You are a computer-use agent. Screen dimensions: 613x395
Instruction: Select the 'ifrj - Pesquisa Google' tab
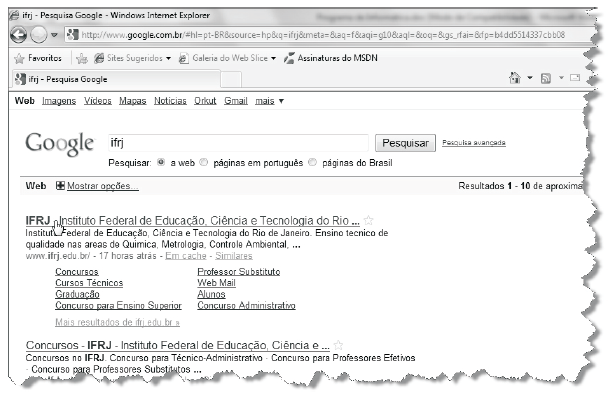pyautogui.click(x=116, y=79)
